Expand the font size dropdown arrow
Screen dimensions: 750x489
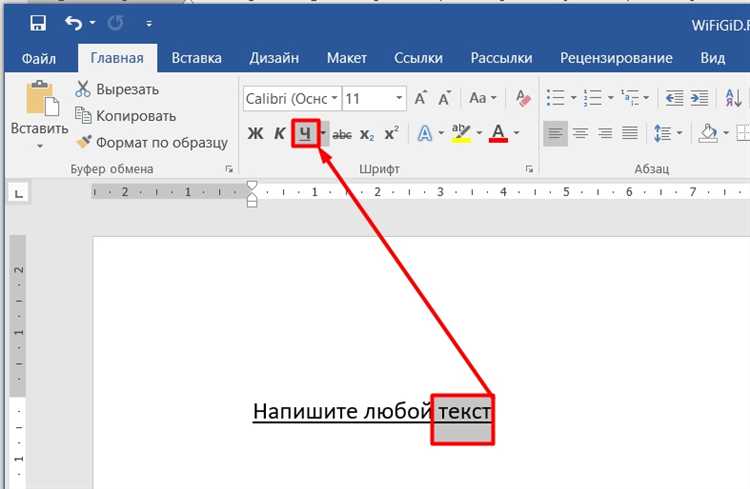[x=399, y=98]
